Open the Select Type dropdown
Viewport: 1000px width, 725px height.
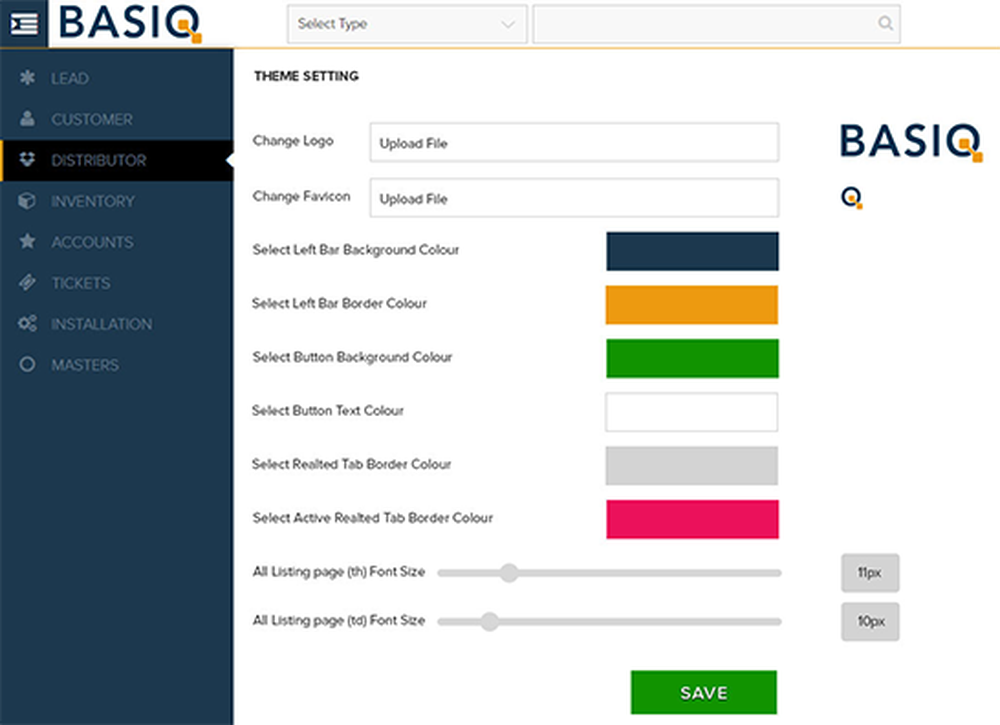pyautogui.click(x=406, y=23)
